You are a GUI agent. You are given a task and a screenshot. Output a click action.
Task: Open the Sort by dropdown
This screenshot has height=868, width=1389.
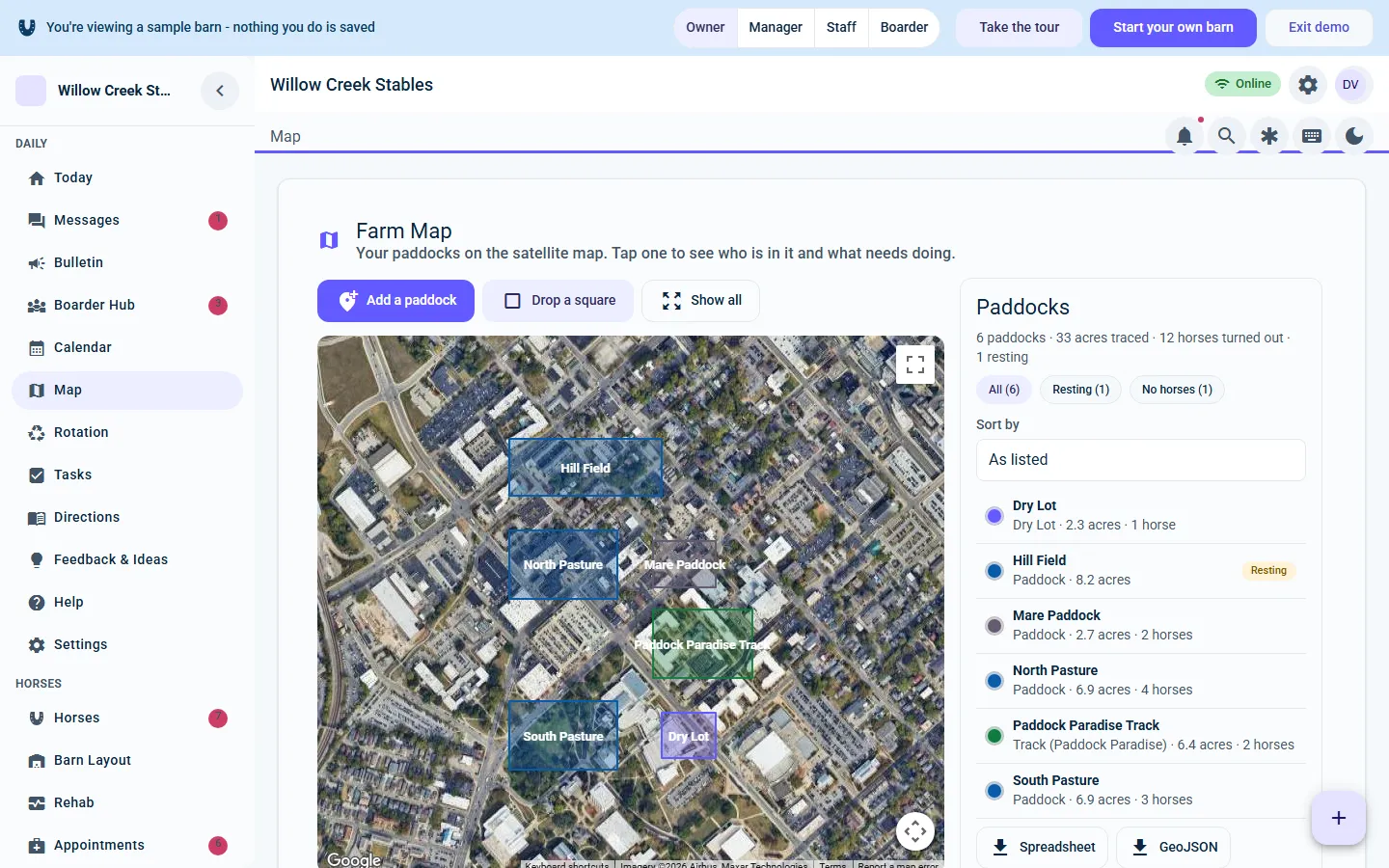1141,460
